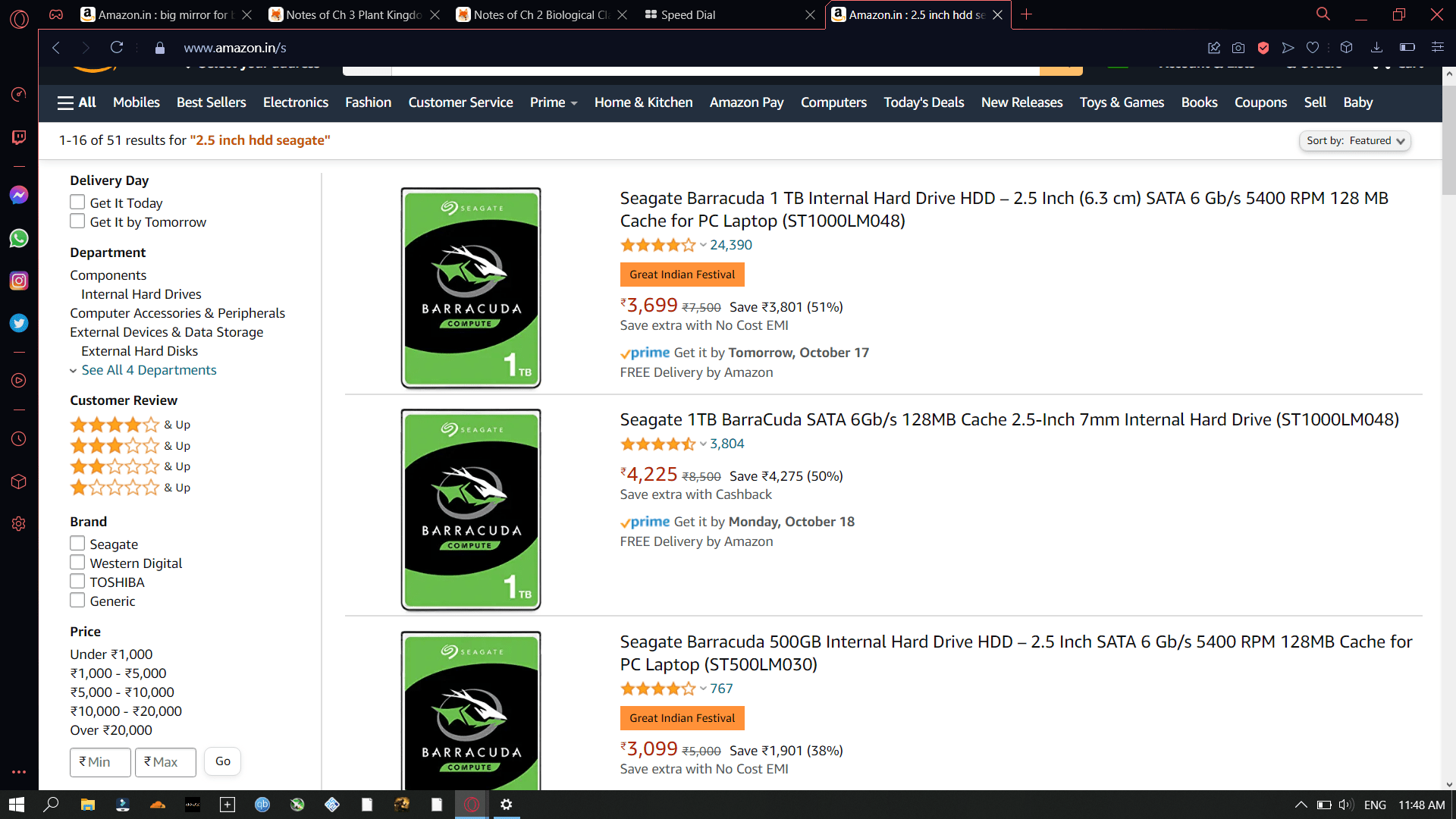
Task: Check the Seagate brand filter
Action: click(x=77, y=543)
